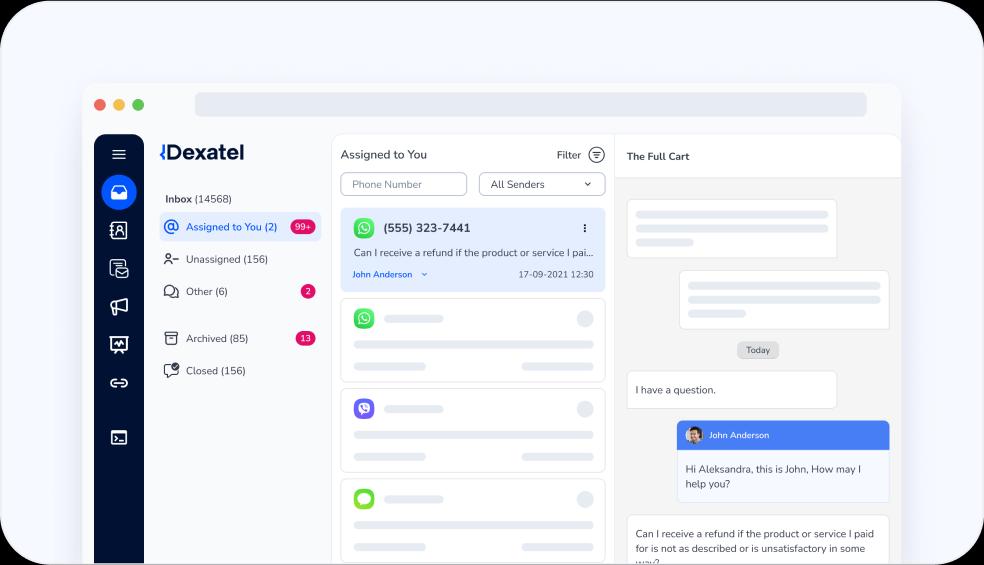Click the WhatsApp icon on the second conversation card
984x565 pixels.
[364, 318]
